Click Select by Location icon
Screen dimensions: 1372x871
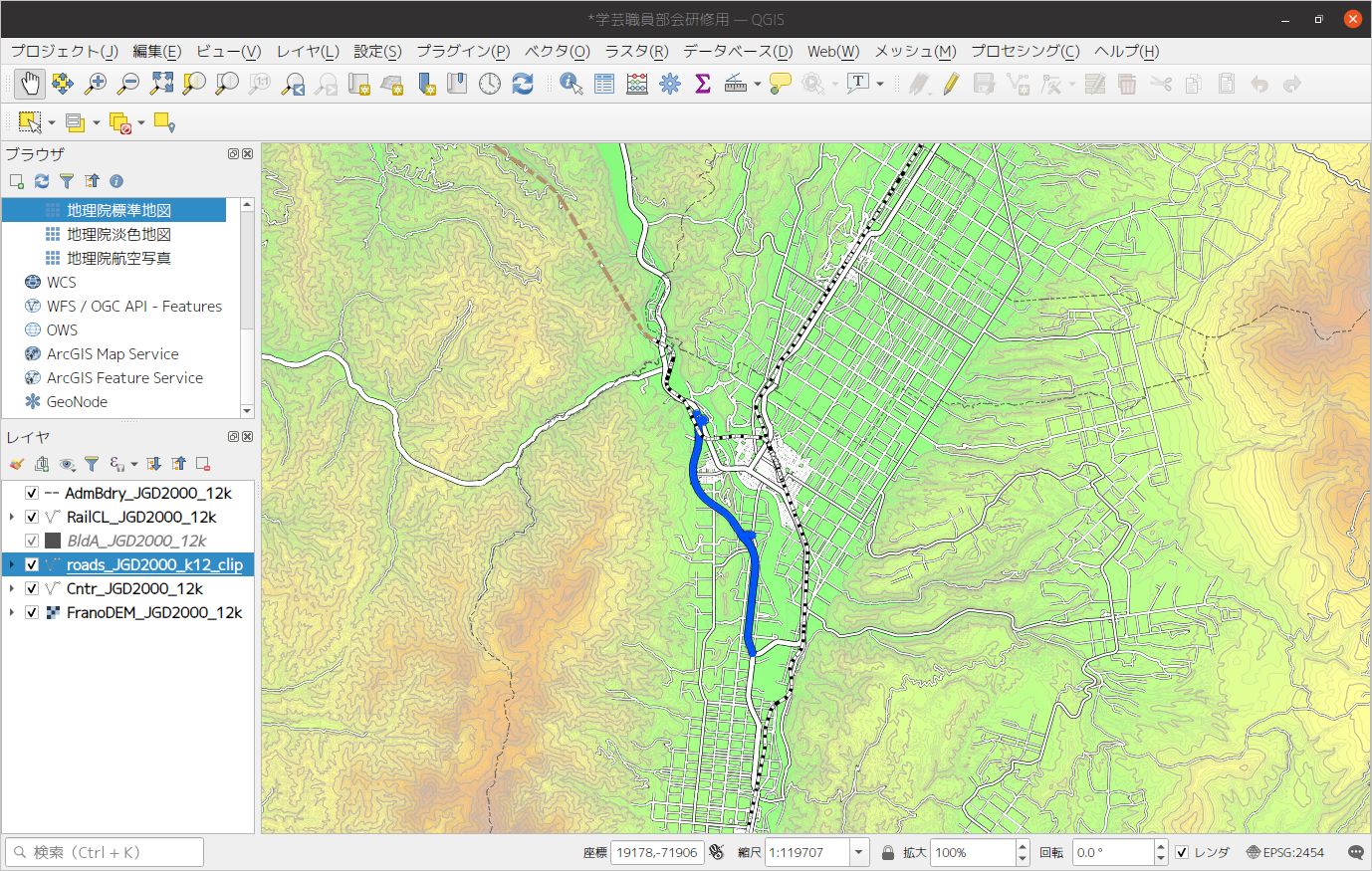pyautogui.click(x=164, y=122)
